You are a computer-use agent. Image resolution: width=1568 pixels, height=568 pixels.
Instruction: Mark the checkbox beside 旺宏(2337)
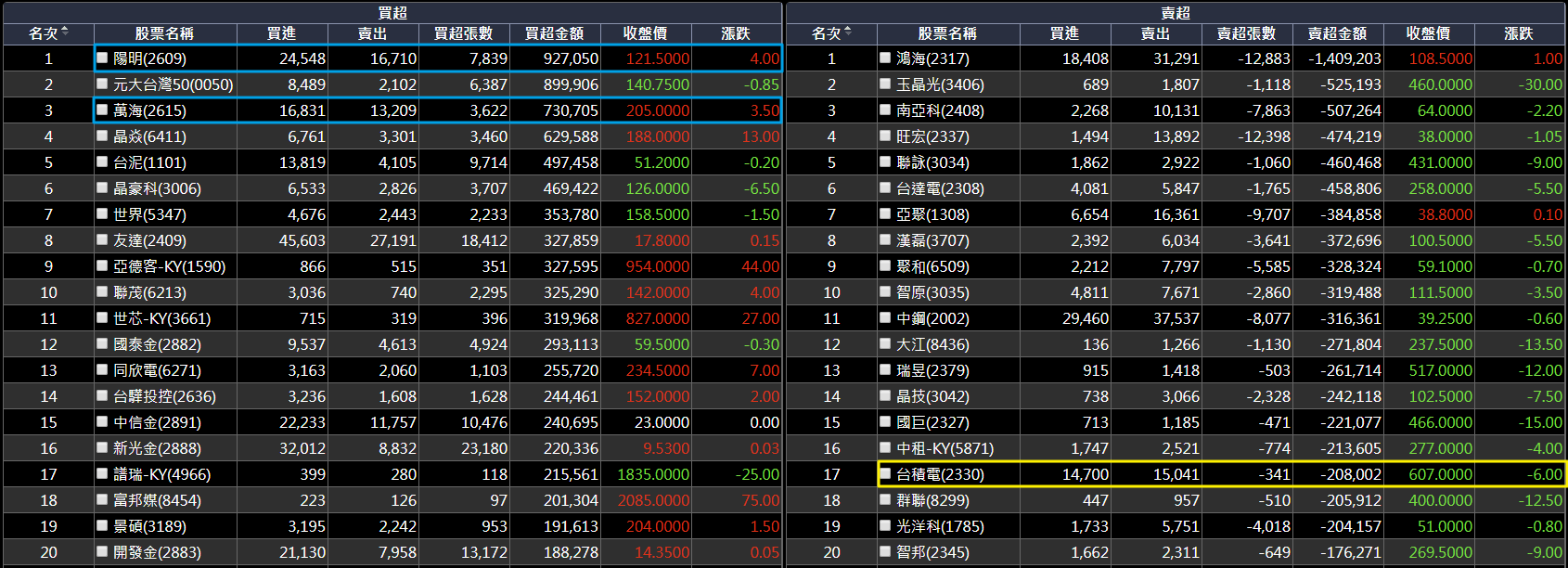[885, 136]
